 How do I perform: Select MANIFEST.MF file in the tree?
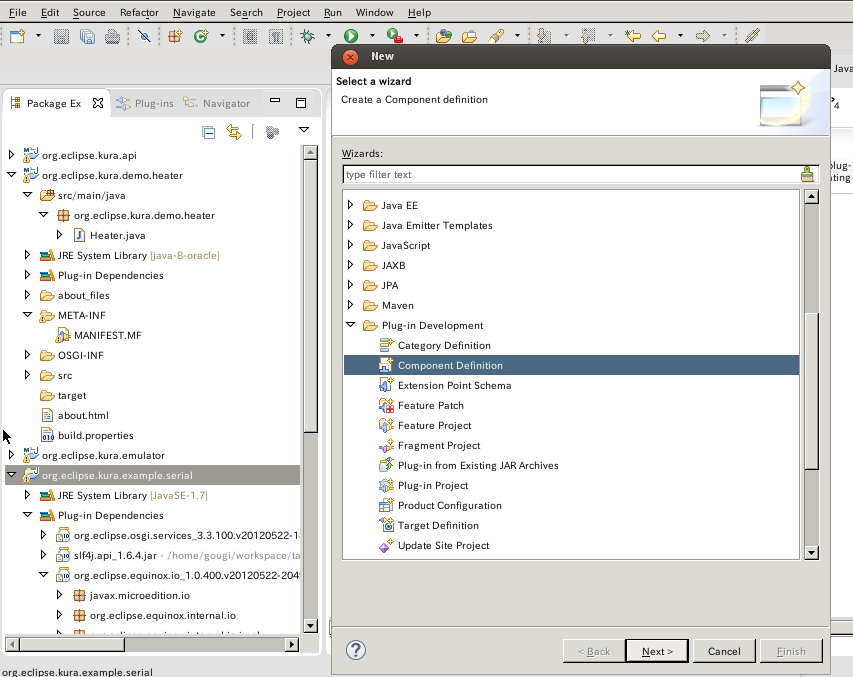(108, 335)
